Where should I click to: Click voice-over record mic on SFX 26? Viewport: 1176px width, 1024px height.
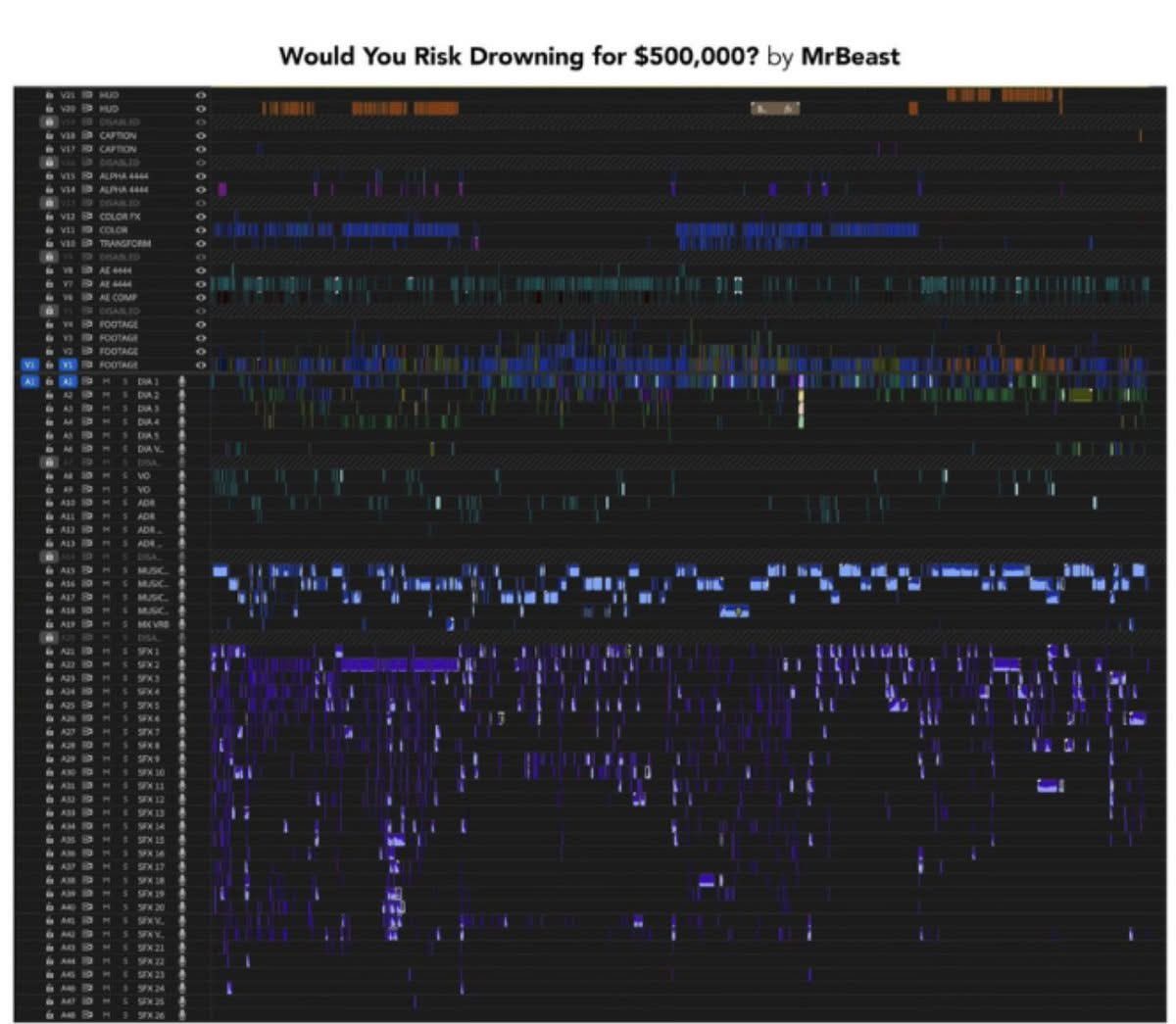tap(182, 1015)
